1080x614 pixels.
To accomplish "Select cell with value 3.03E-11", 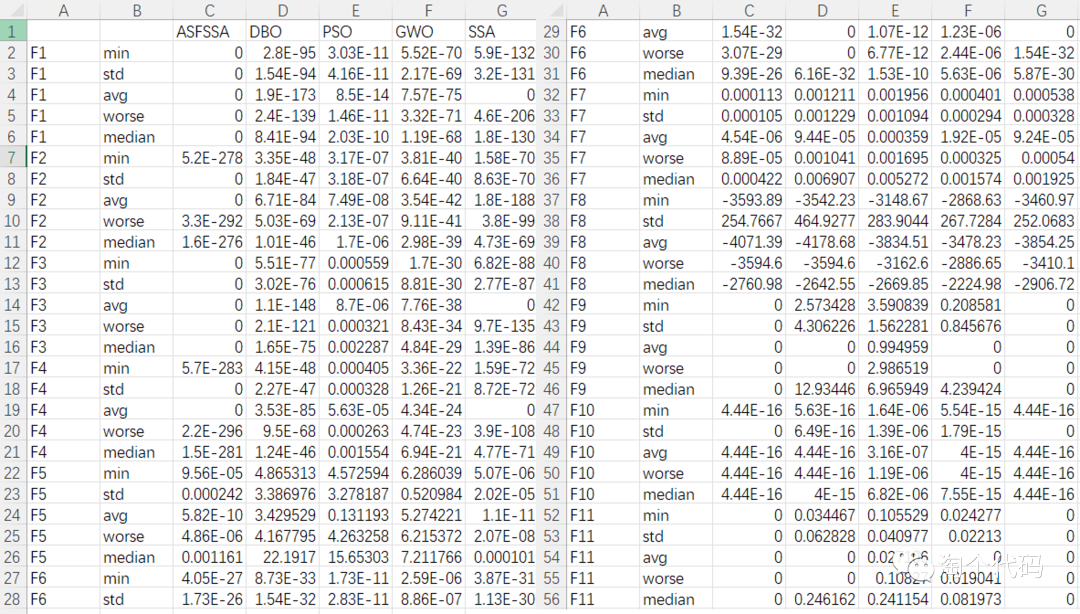I will click(x=355, y=53).
